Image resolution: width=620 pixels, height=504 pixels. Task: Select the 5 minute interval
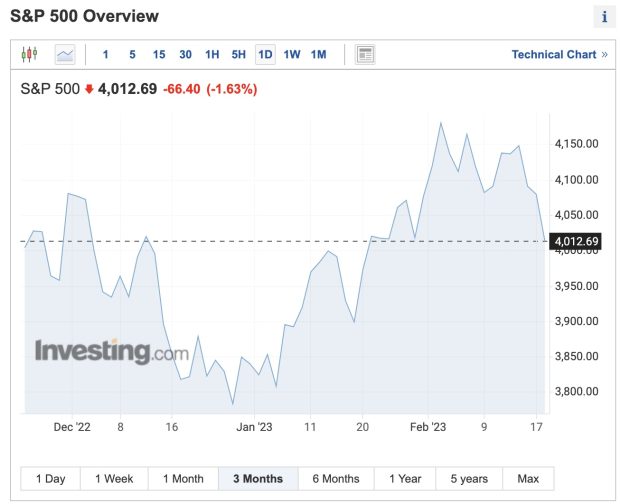[x=132, y=55]
